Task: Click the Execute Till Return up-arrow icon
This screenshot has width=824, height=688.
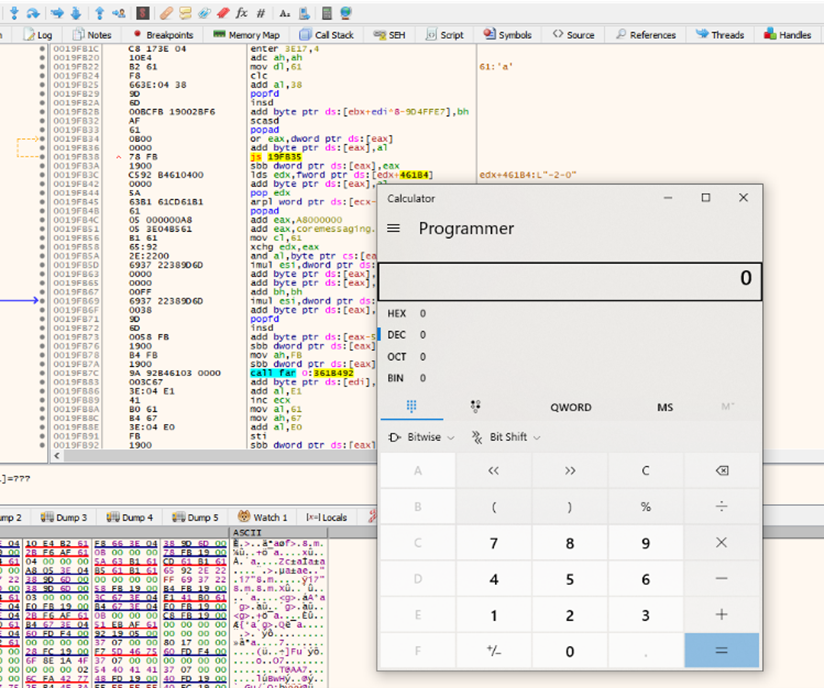Action: (x=99, y=13)
